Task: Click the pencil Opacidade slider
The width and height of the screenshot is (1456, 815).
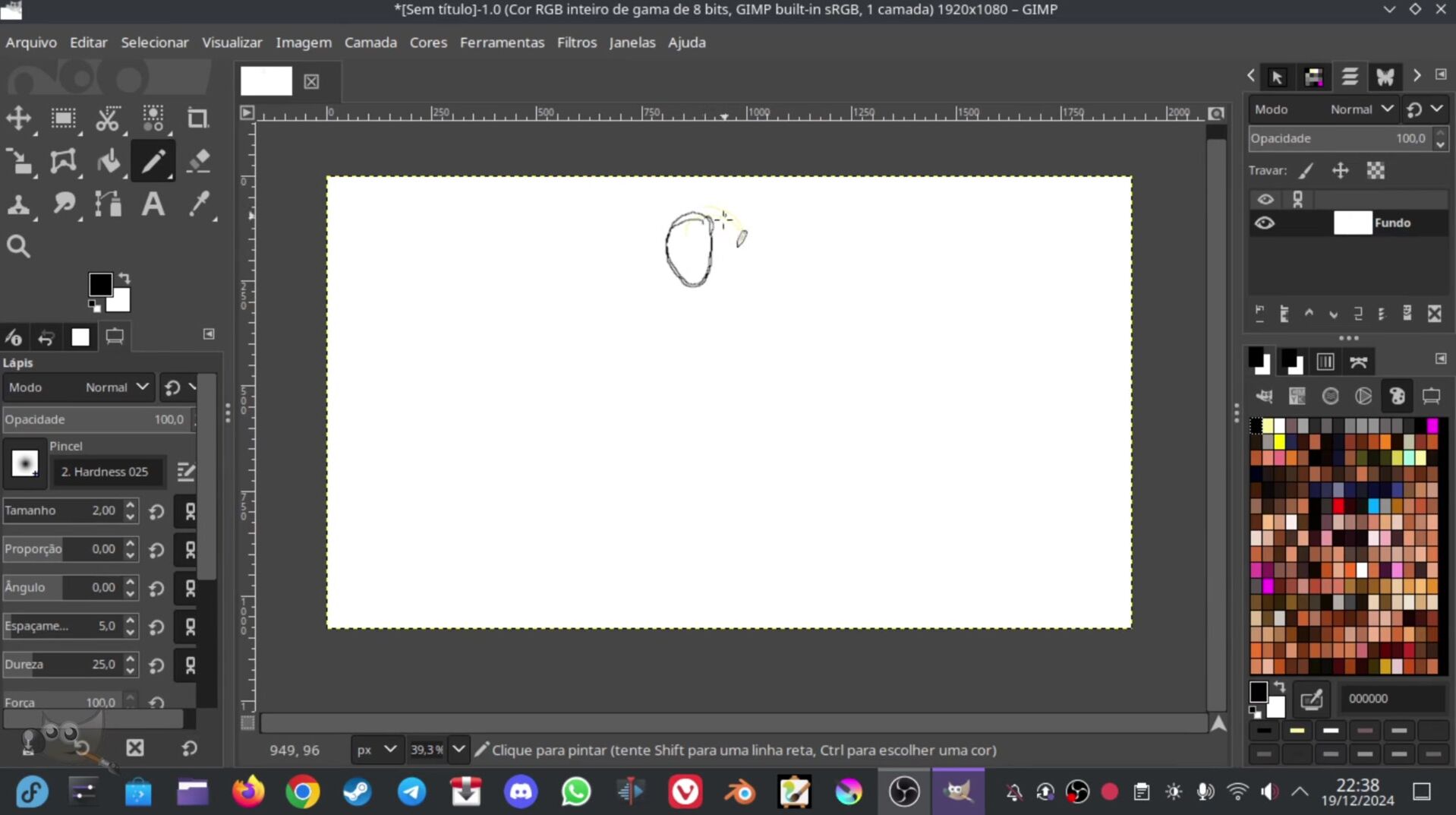Action: (99, 419)
